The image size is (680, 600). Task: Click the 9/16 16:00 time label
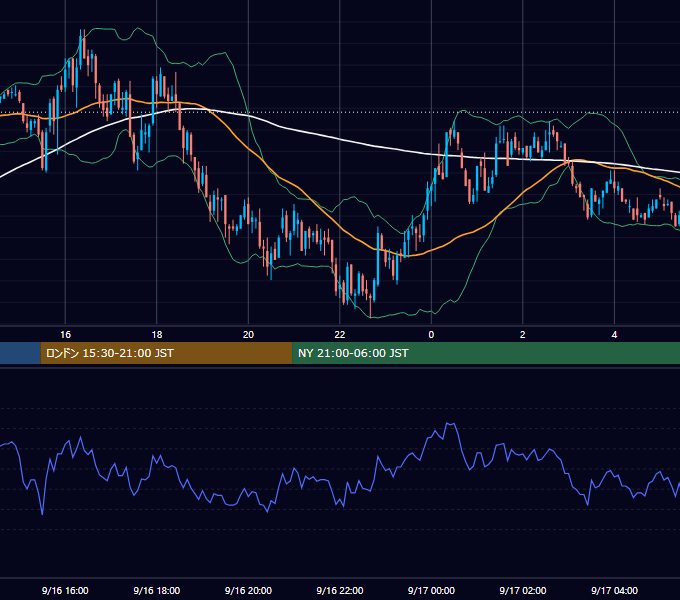tap(65, 590)
